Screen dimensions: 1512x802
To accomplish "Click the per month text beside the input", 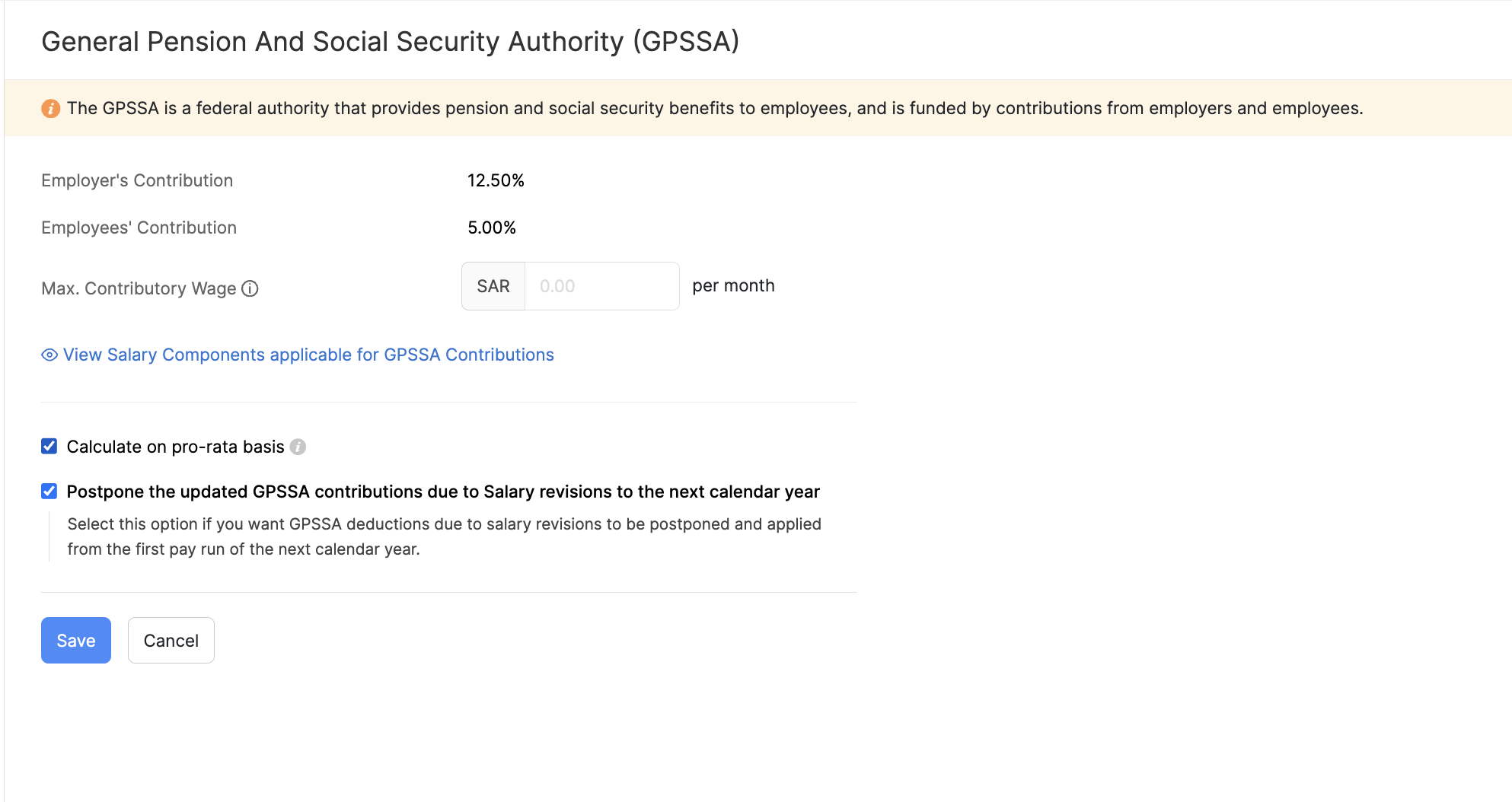I will 733,285.
